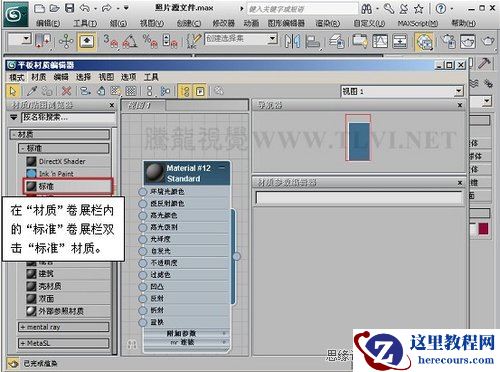This screenshot has height=372, width=500.
Task: Select Ink 'n Paint material in browser
Action: 68,174
